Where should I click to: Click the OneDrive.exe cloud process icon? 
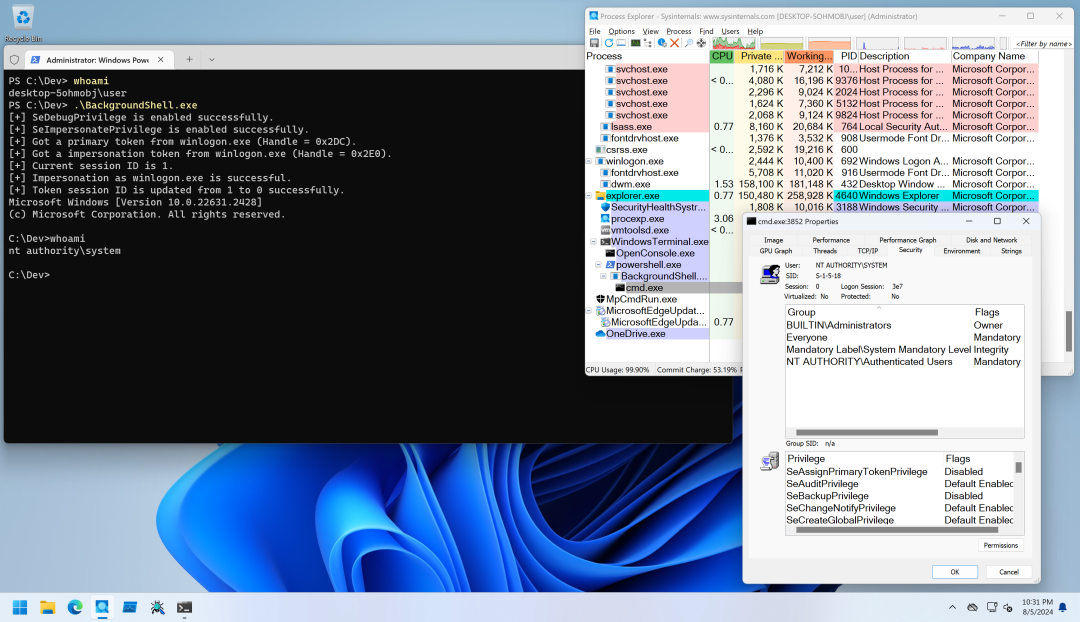pyautogui.click(x=600, y=333)
